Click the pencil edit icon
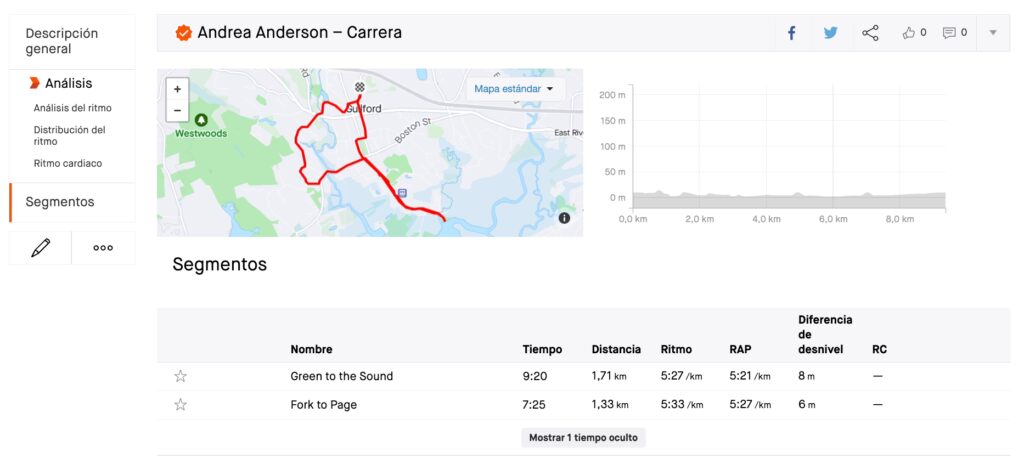This screenshot has width=1024, height=475. click(41, 248)
